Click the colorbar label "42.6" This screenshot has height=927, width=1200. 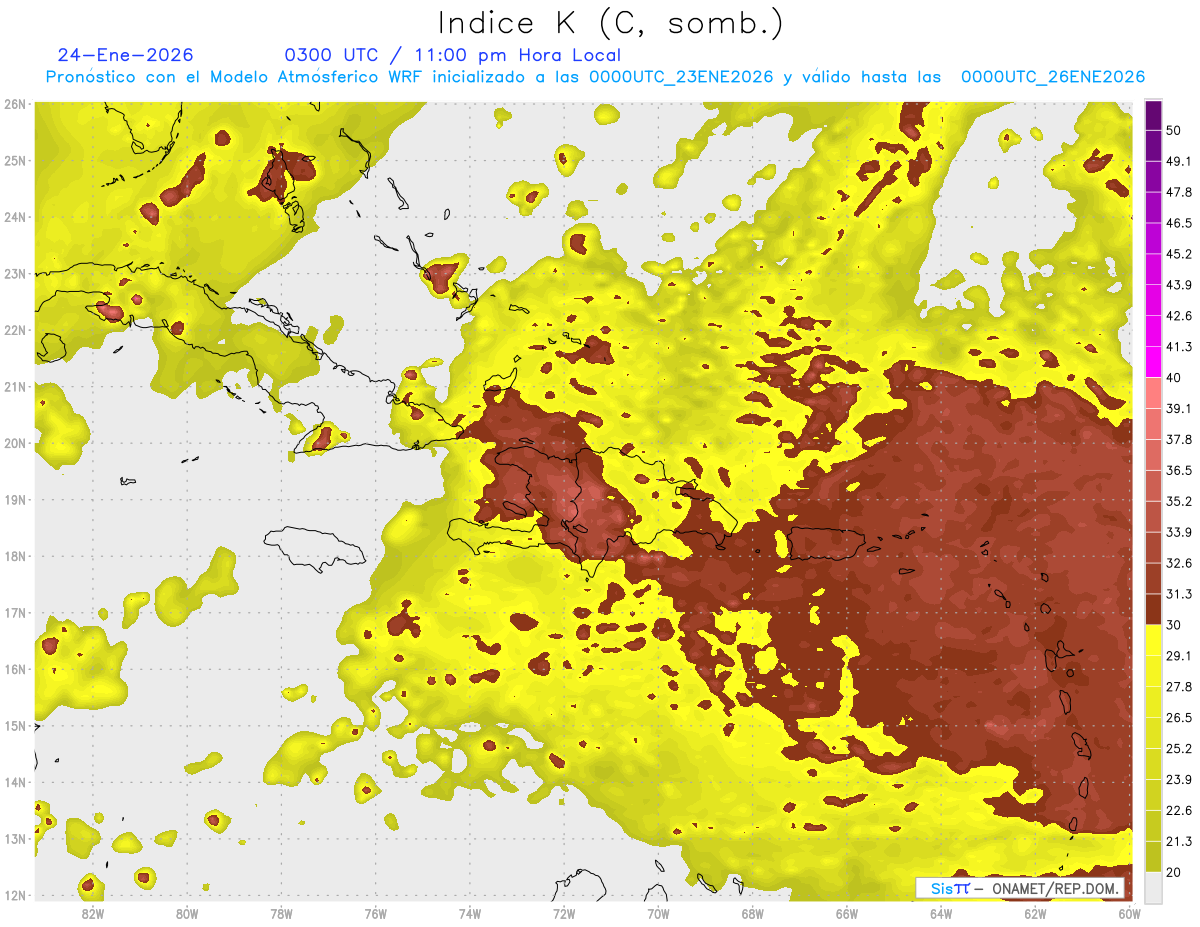click(x=1179, y=316)
